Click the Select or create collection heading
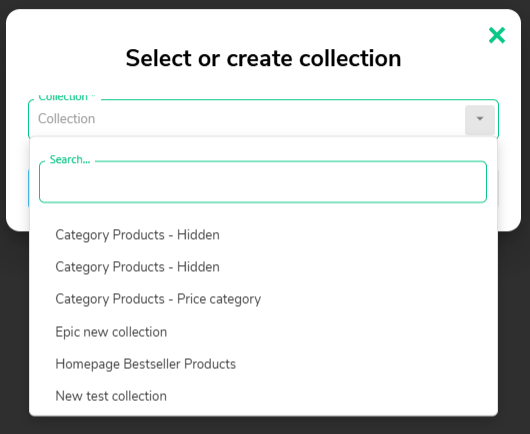 point(263,58)
